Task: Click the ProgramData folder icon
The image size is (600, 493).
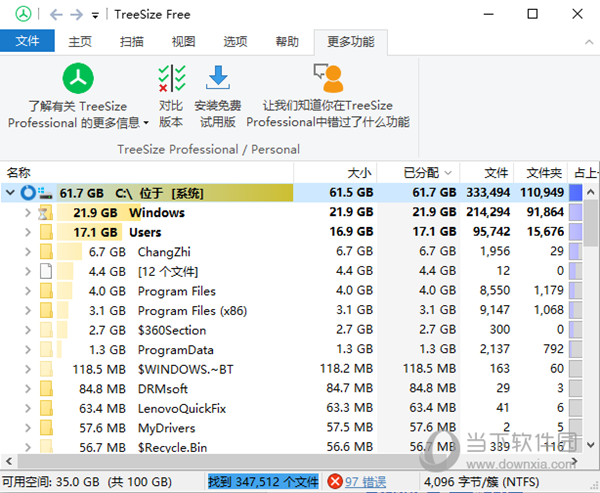Action: coord(46,349)
